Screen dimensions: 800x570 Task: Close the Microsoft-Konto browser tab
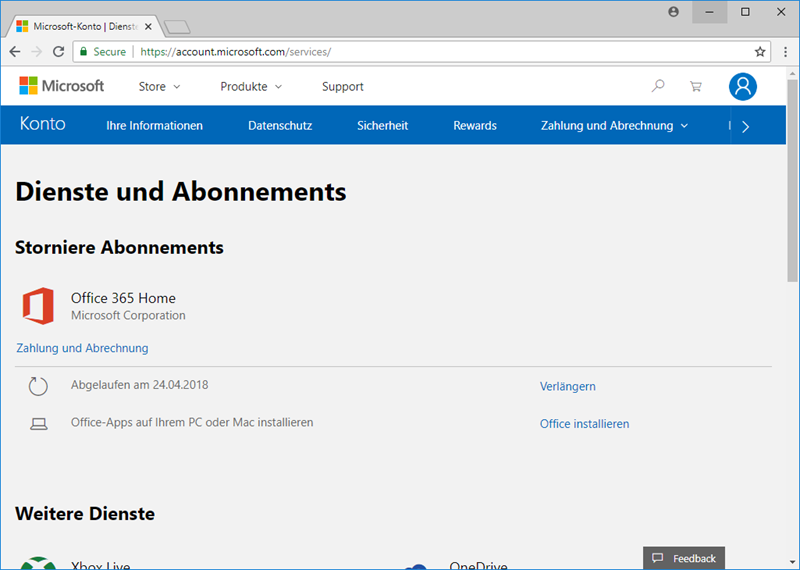click(148, 27)
